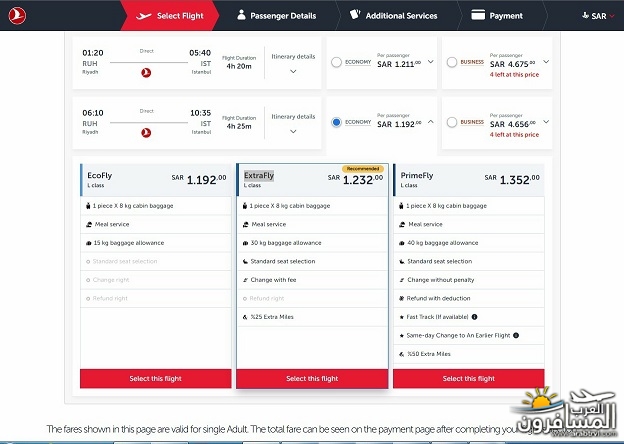Click airline logo on 06:10 flight row
This screenshot has height=444, width=624.
coord(146,132)
